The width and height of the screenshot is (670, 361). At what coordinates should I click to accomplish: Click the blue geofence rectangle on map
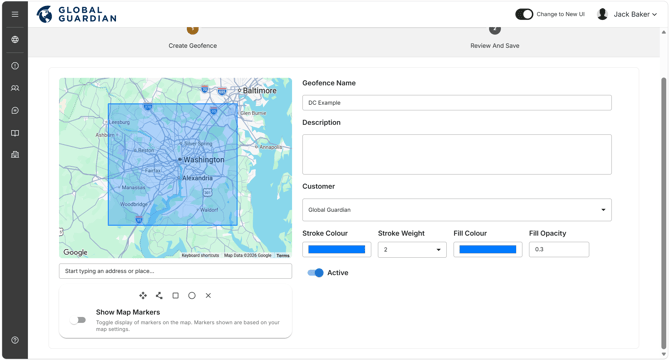[173, 164]
